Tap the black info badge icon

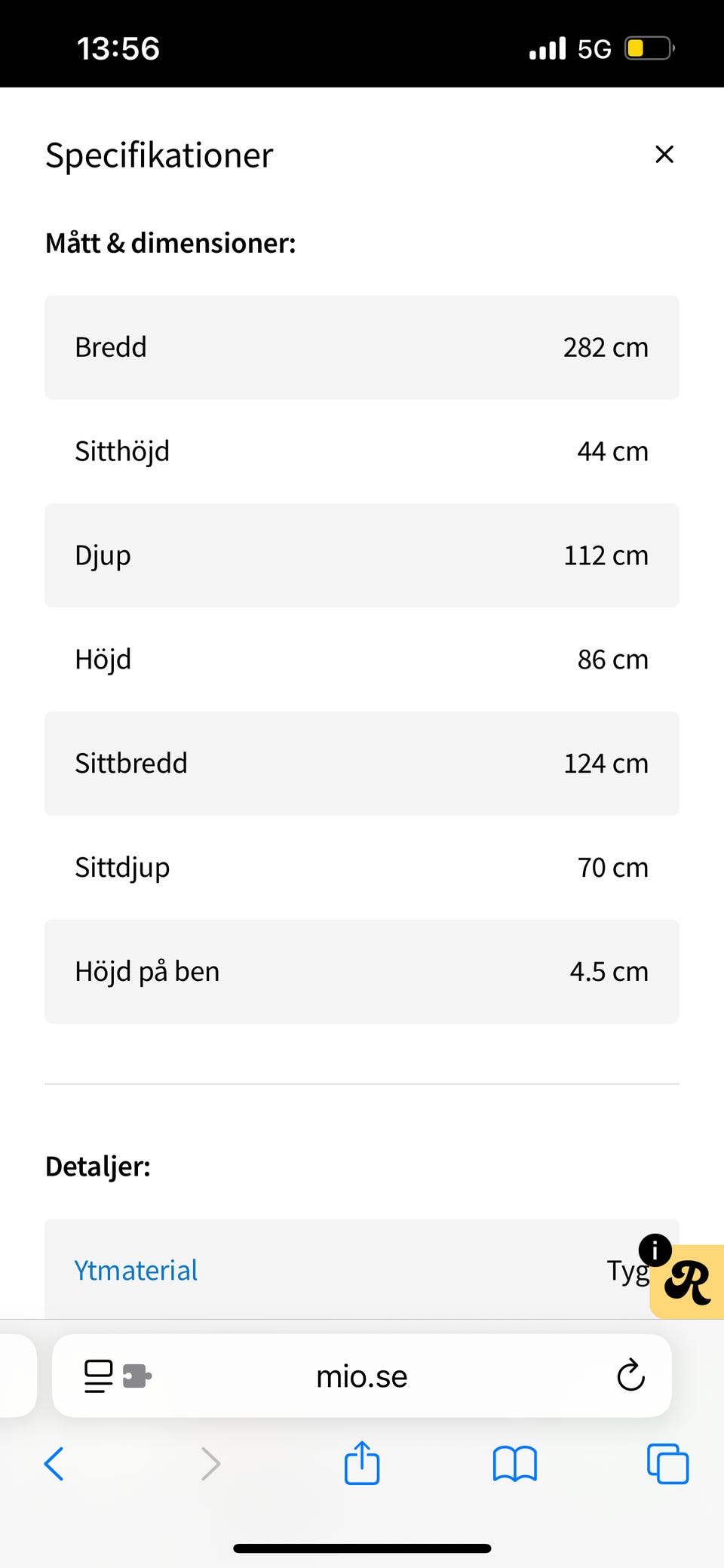[655, 1250]
